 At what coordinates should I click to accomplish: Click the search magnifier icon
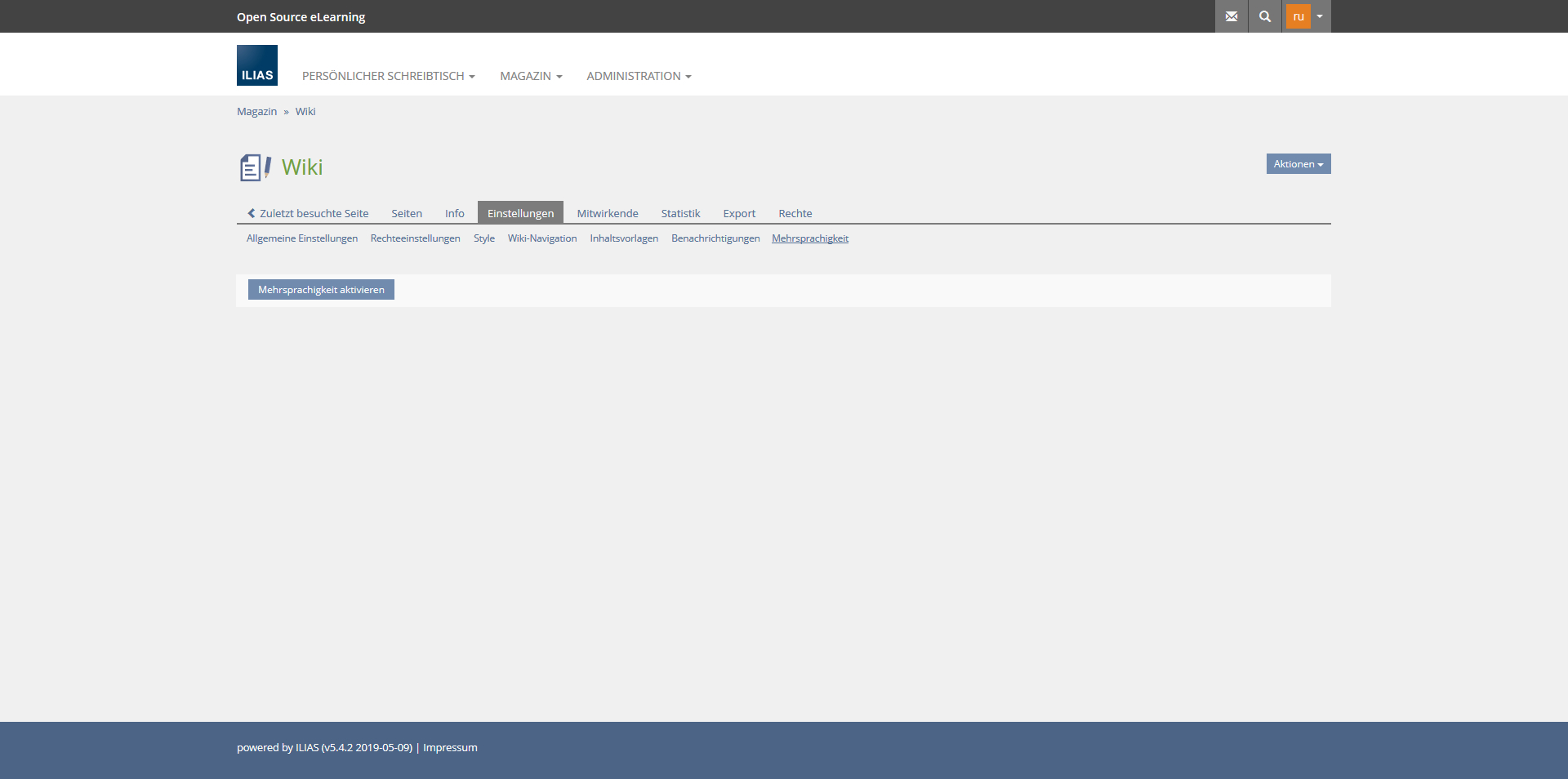[1264, 16]
